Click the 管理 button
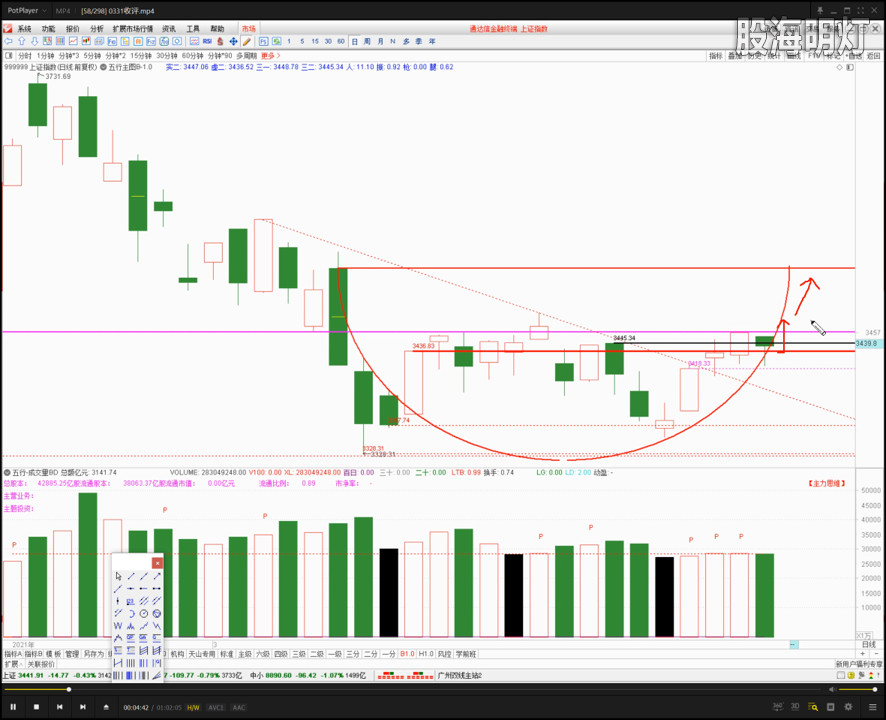 point(72,654)
